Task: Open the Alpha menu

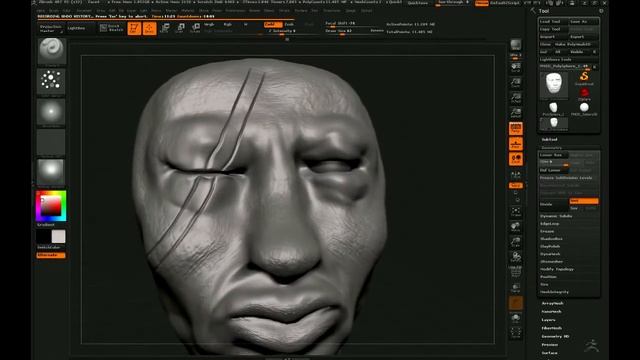Action: 41,11
